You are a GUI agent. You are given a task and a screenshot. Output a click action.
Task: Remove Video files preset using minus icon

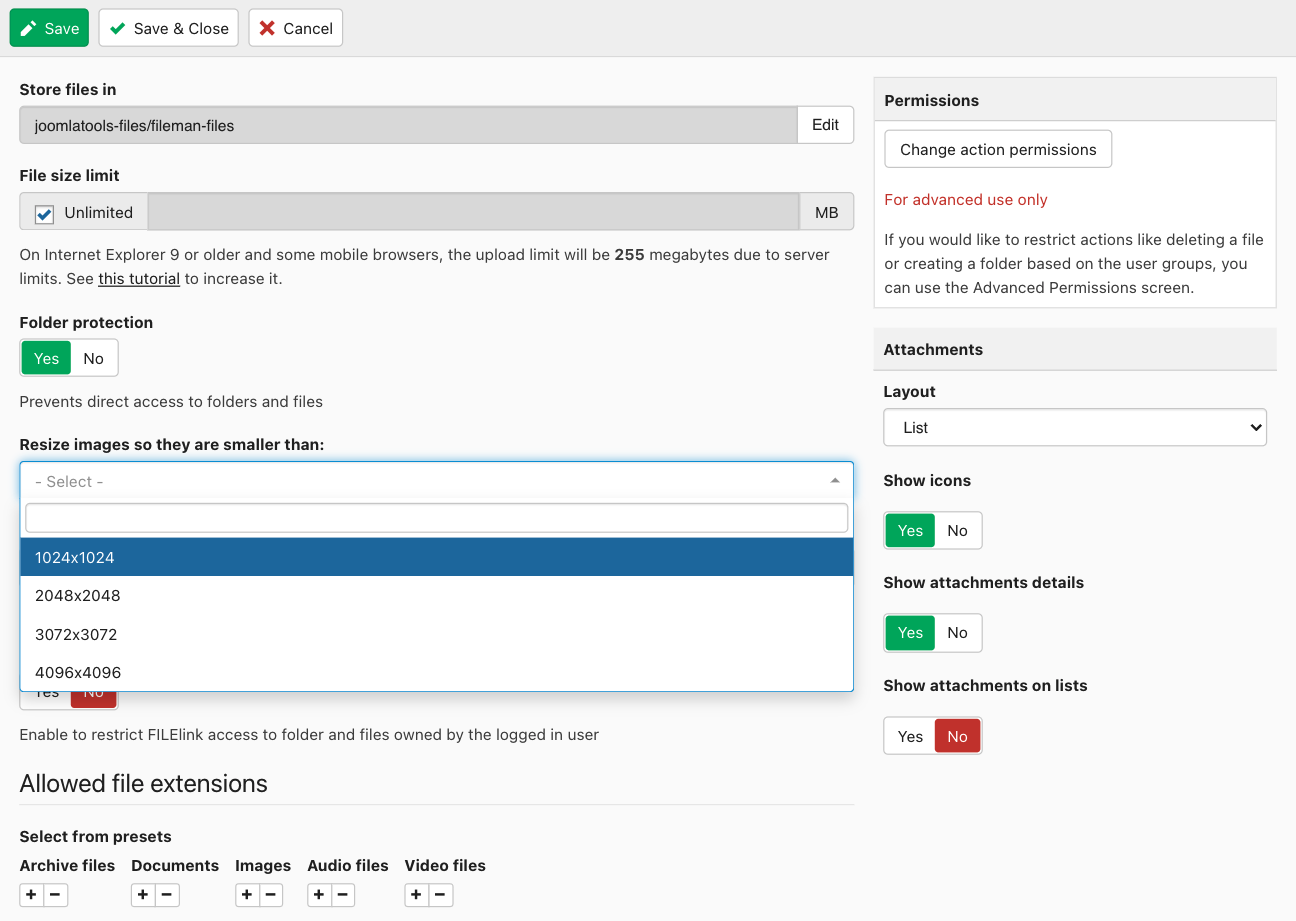(441, 895)
